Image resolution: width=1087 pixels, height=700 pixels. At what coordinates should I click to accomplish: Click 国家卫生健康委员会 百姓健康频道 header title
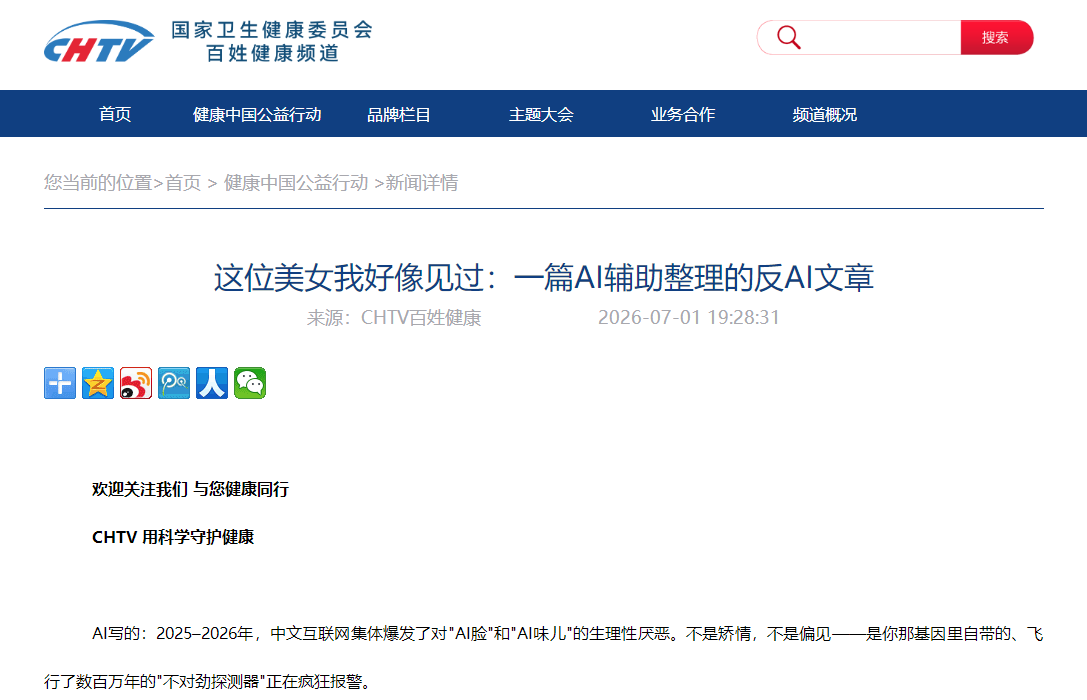tap(272, 41)
